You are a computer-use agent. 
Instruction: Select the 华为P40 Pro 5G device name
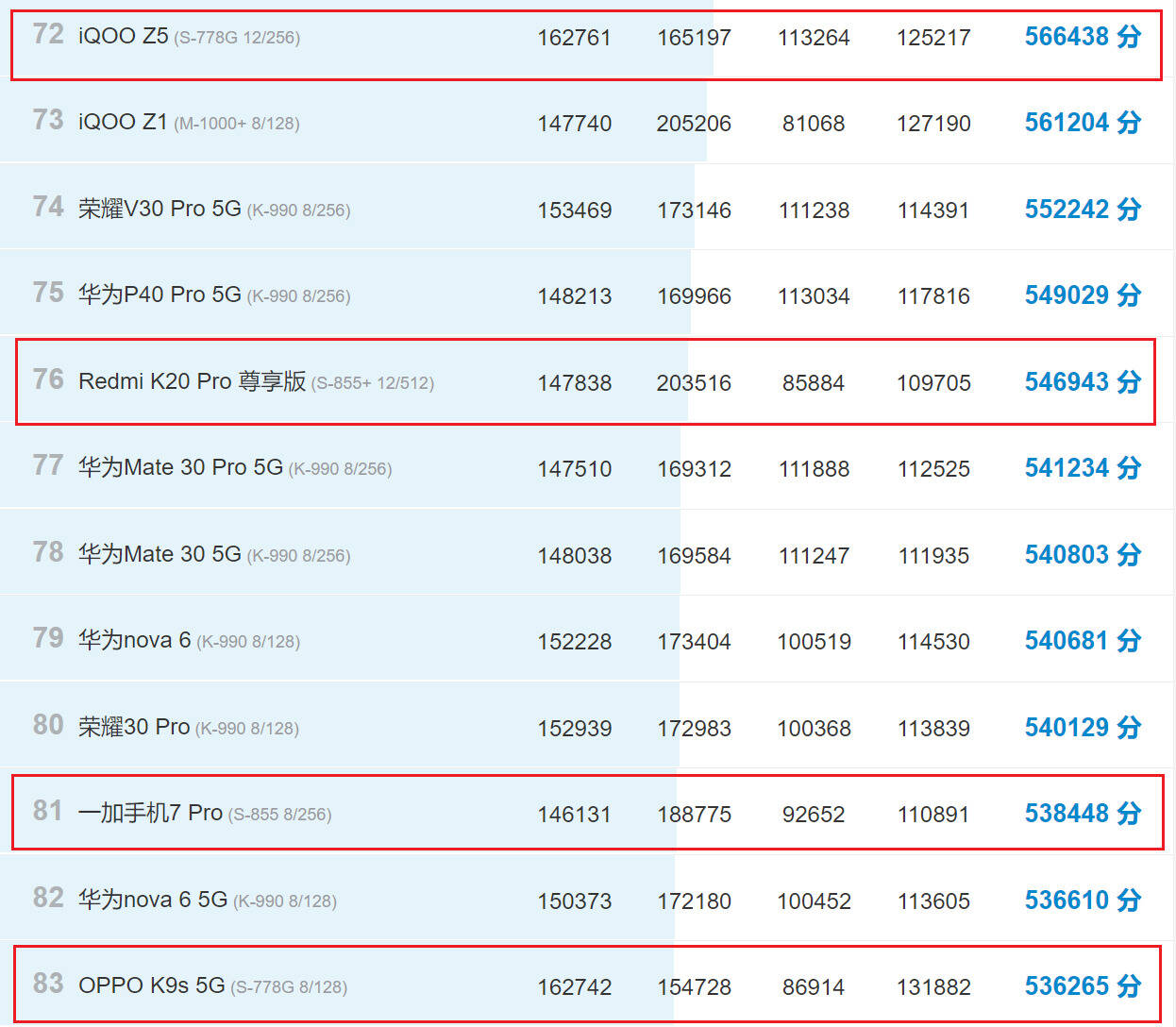(x=160, y=295)
